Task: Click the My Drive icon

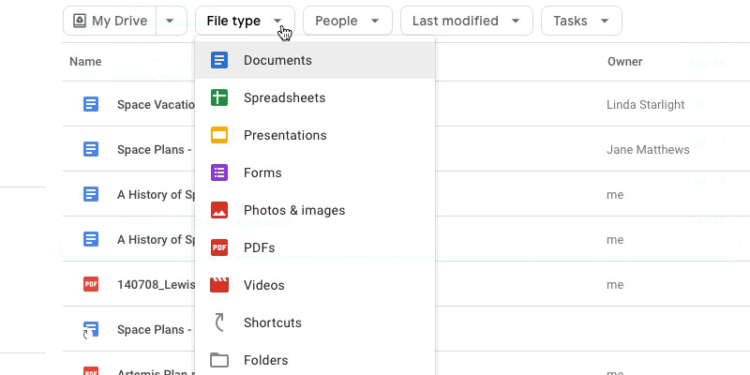Action: 79,21
